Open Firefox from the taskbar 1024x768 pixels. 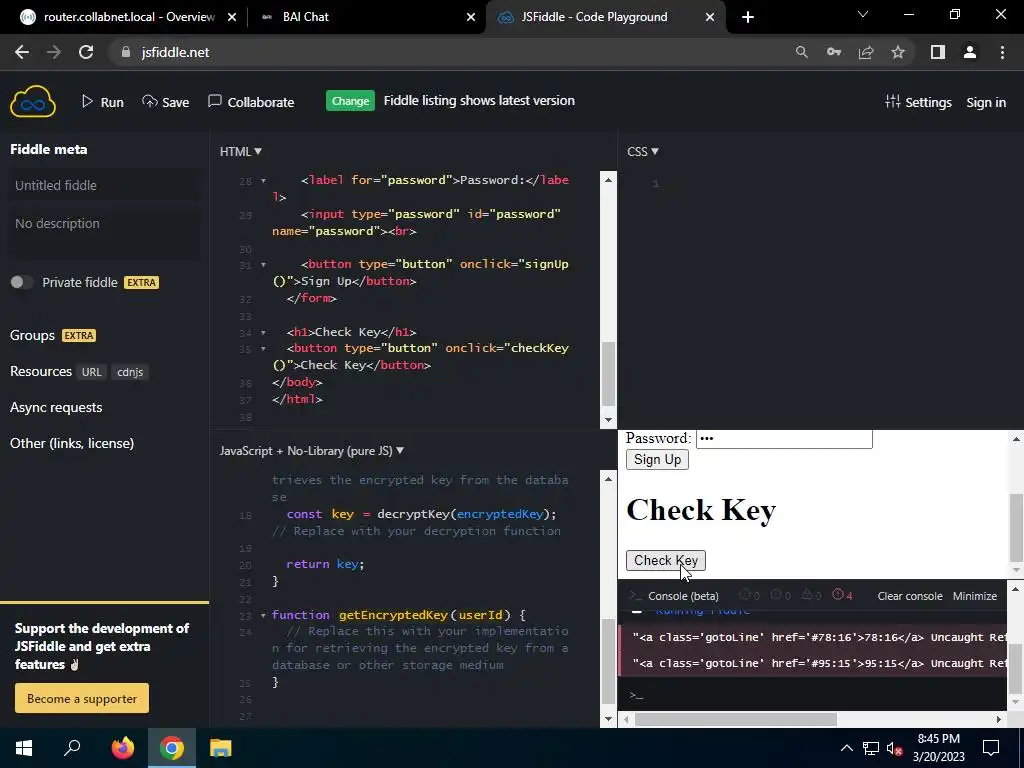[122, 748]
